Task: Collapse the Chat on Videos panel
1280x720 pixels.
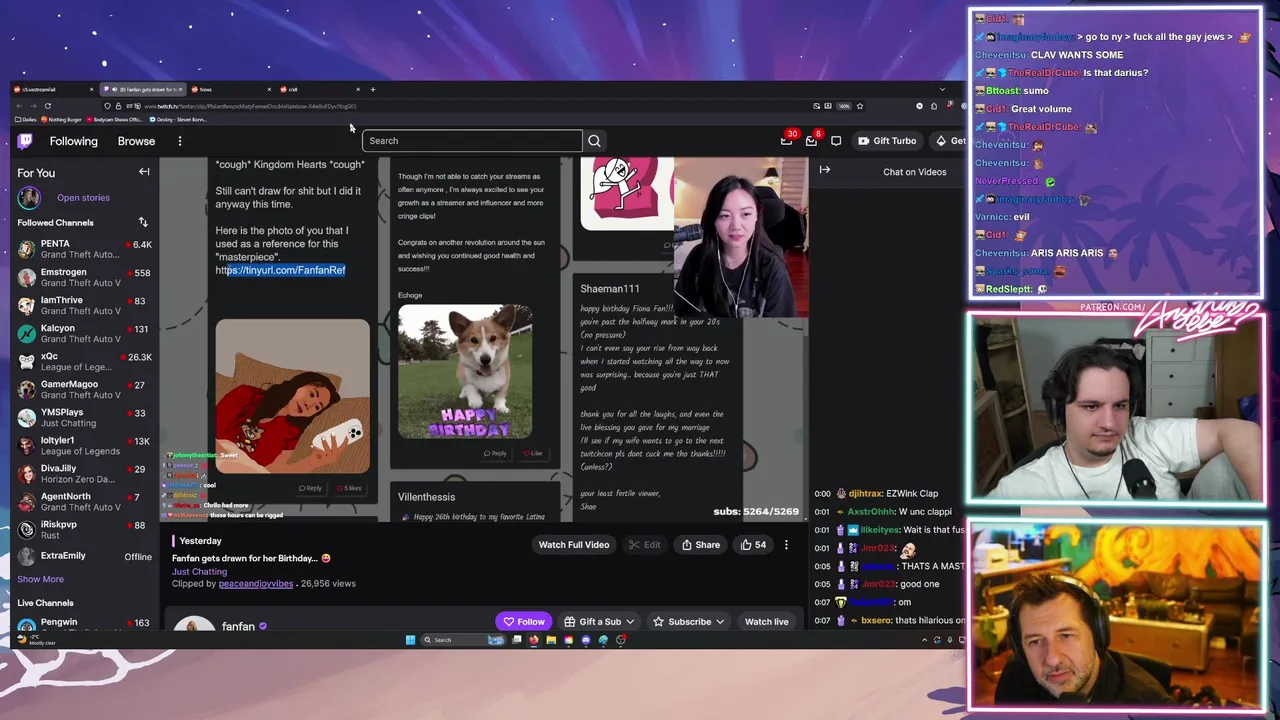Action: click(x=825, y=170)
